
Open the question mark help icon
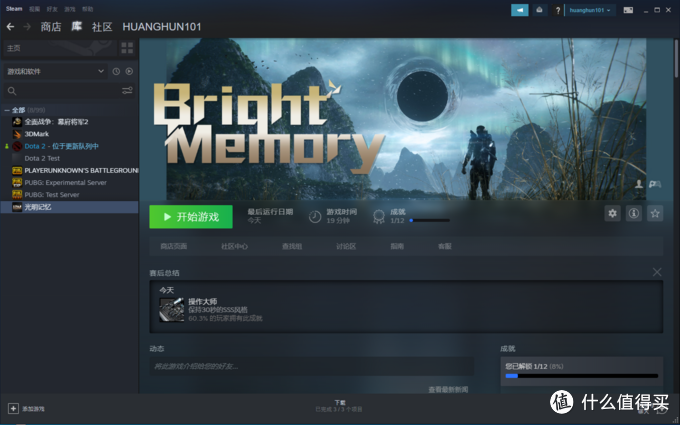(558, 10)
